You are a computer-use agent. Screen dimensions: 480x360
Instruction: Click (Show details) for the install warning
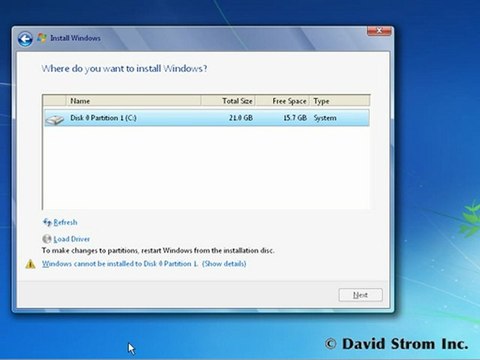click(x=224, y=264)
